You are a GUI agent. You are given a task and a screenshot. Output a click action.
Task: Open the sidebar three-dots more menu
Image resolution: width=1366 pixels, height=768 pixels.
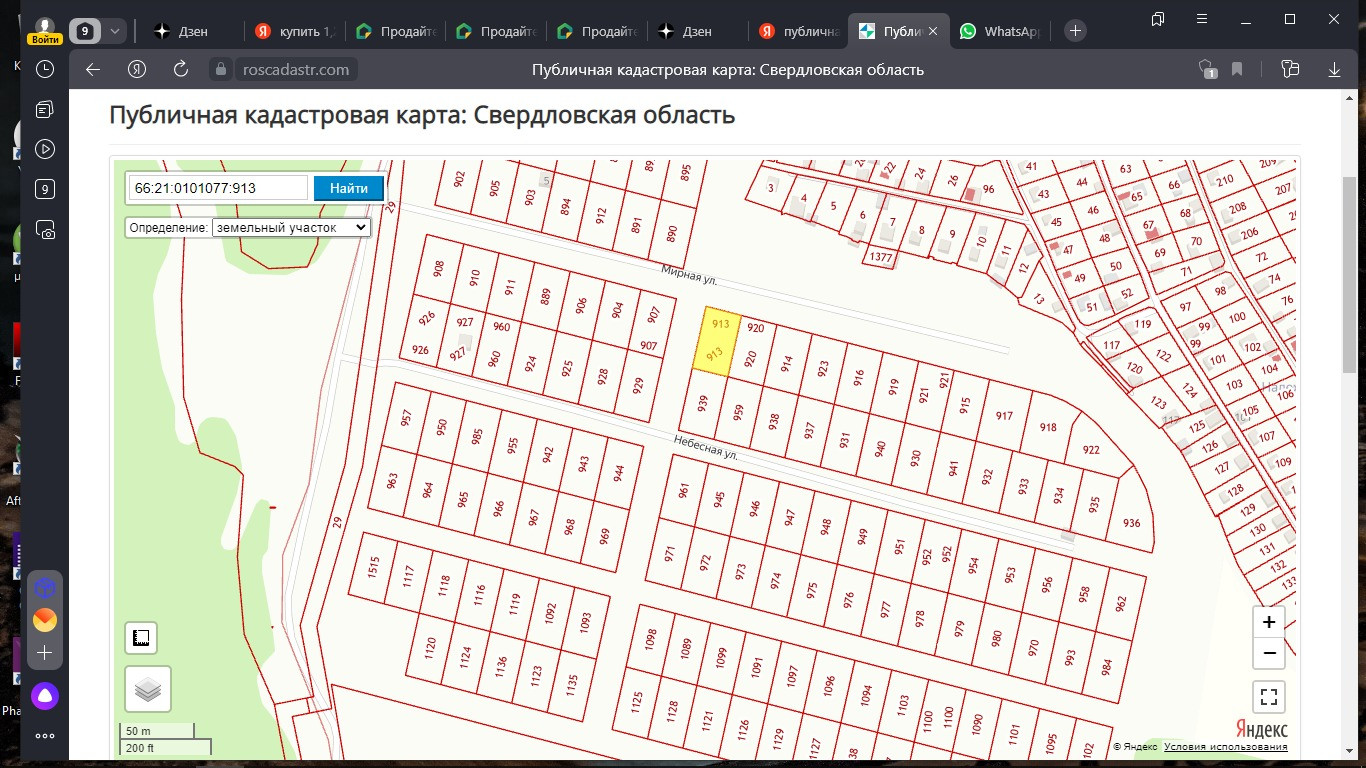[x=45, y=736]
